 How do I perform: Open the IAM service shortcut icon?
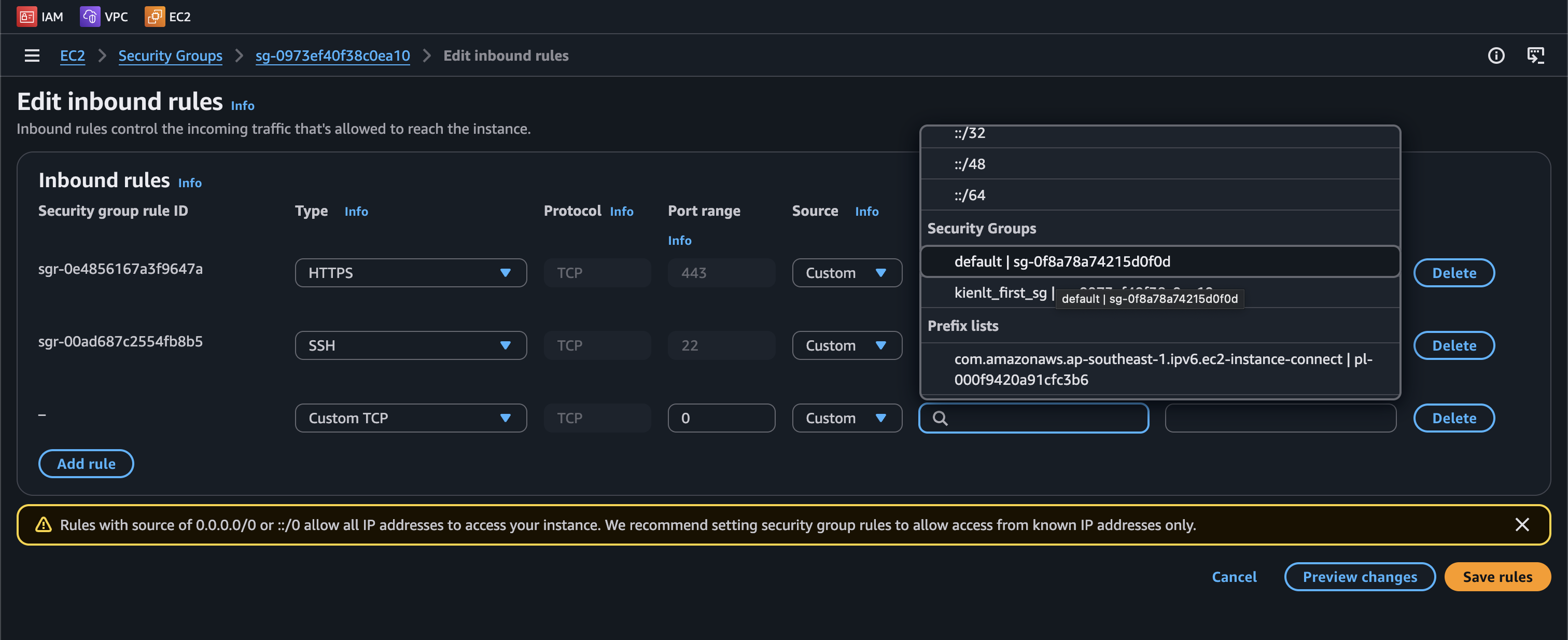click(x=26, y=17)
